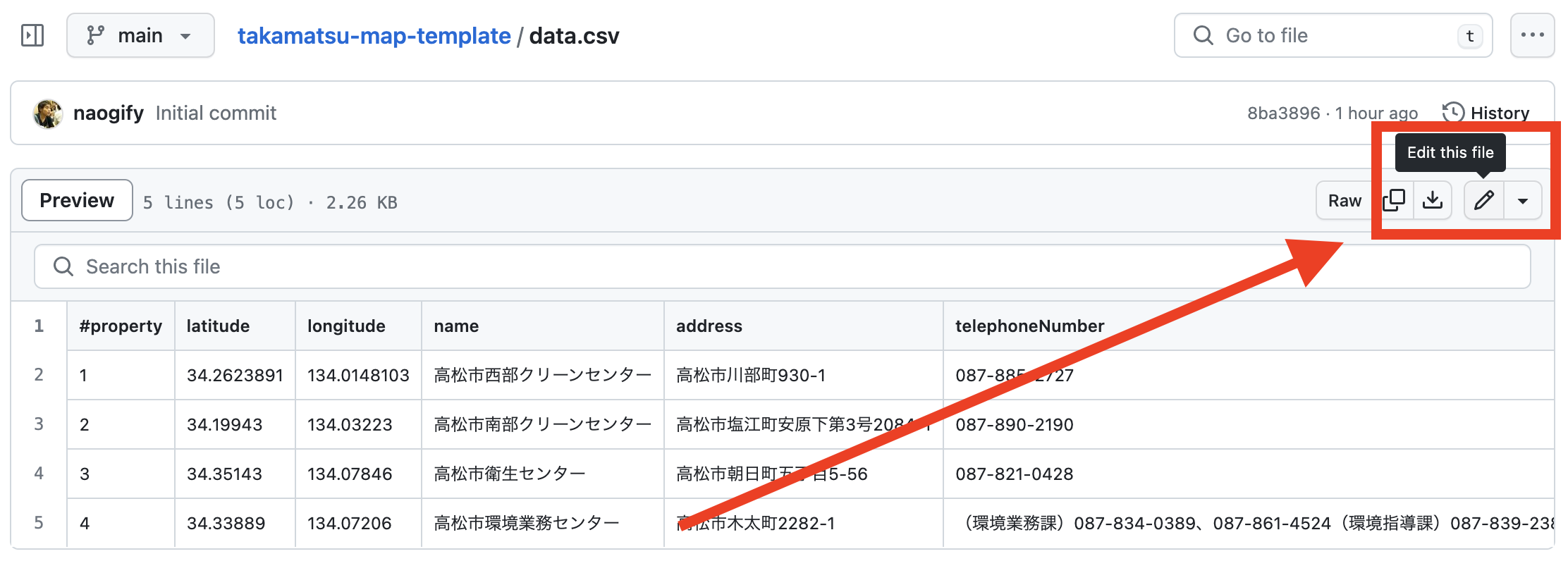The image size is (1568, 561).
Task: Click line number 3 in the gutter
Action: point(39,424)
